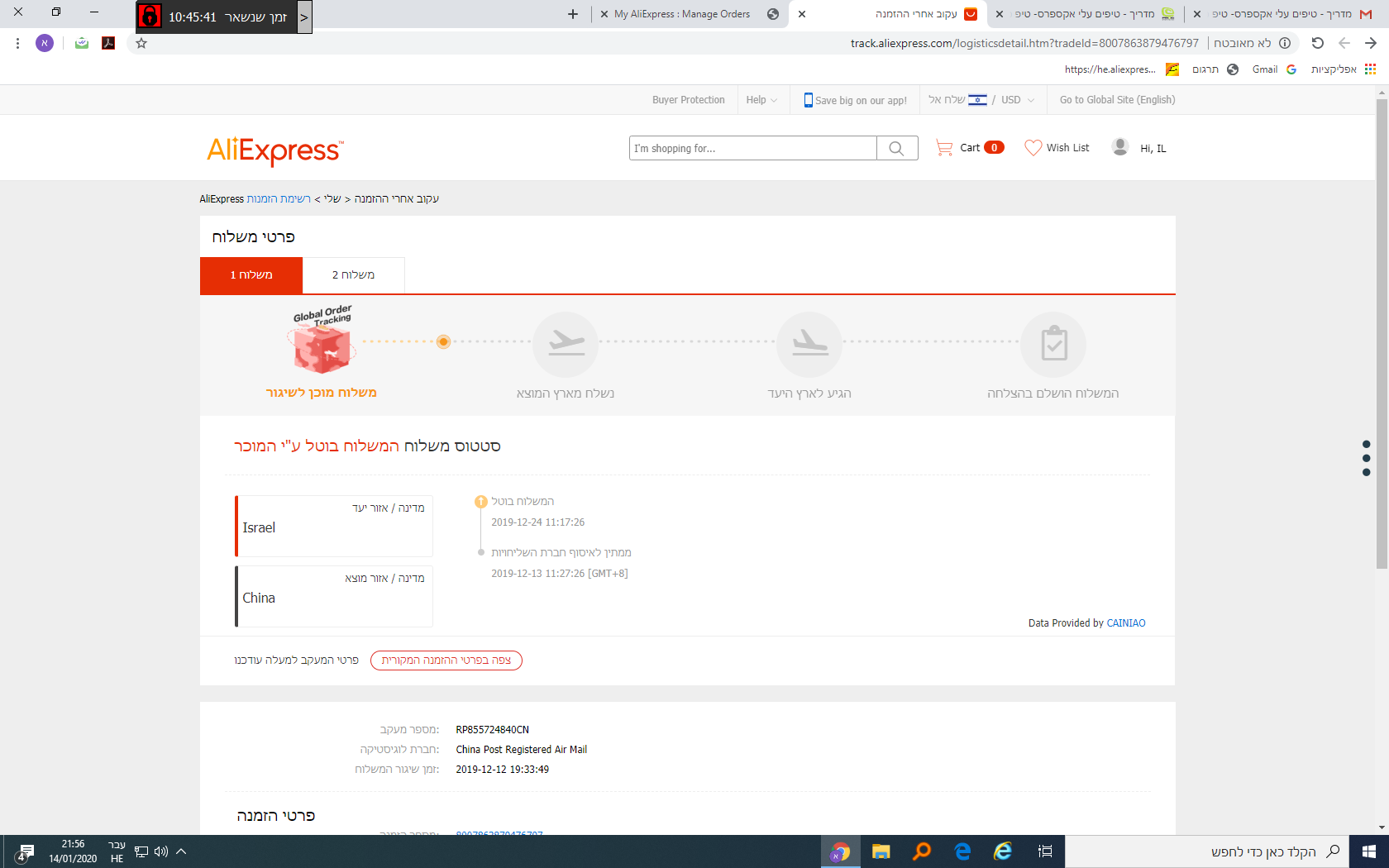Click the right-pointing navigation arrow in the toolbar

click(1371, 43)
